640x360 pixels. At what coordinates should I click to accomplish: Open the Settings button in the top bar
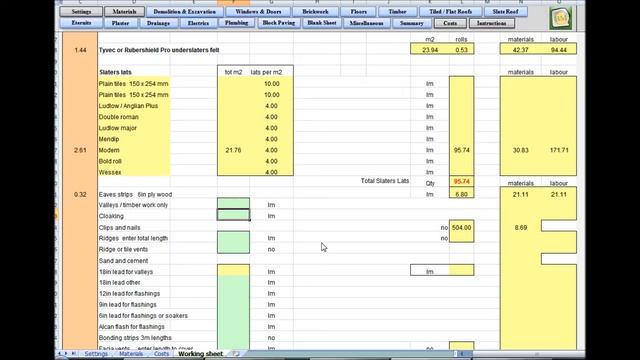coord(81,11)
